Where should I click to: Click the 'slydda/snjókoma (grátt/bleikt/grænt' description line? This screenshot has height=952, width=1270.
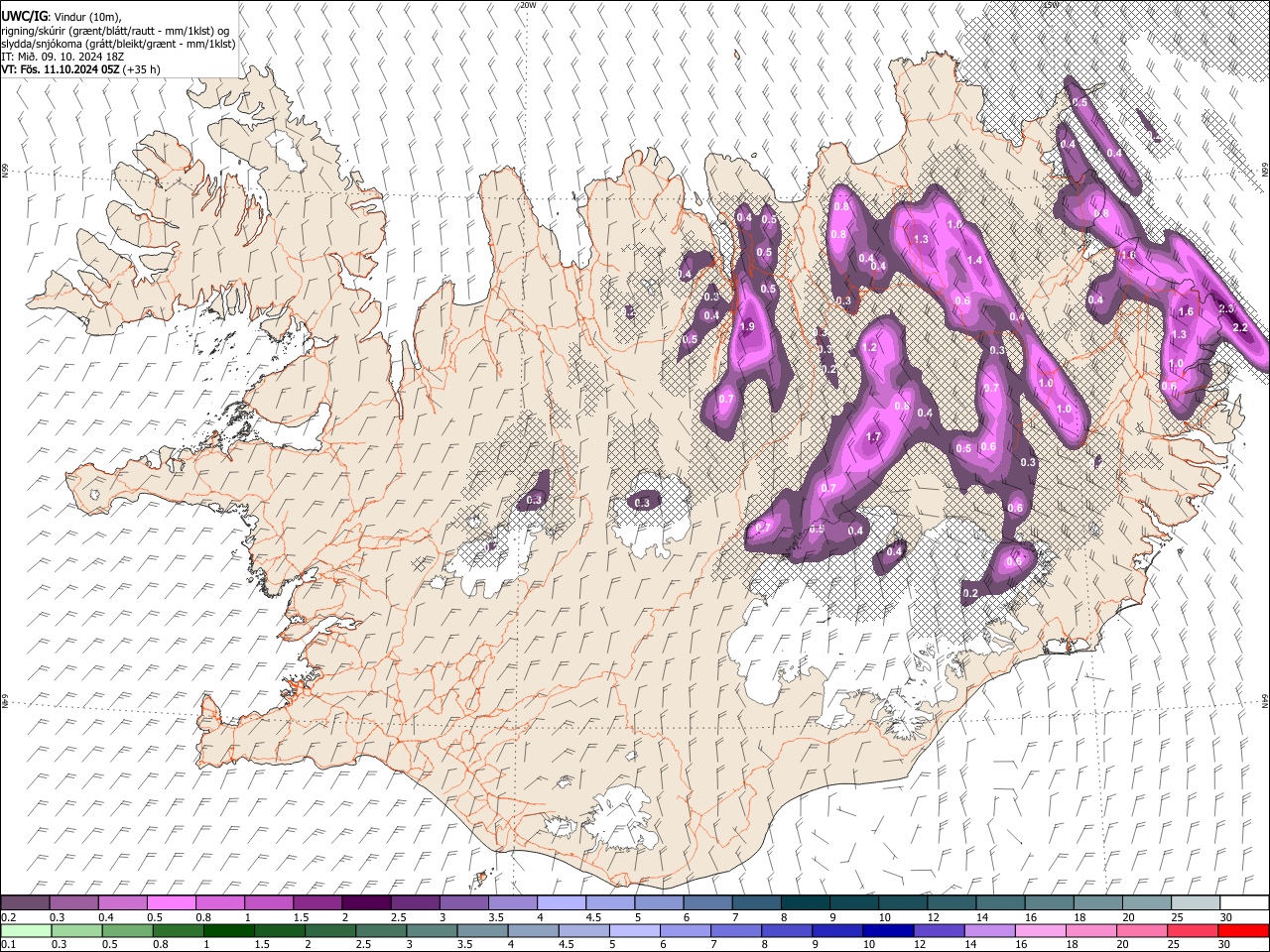[x=118, y=44]
